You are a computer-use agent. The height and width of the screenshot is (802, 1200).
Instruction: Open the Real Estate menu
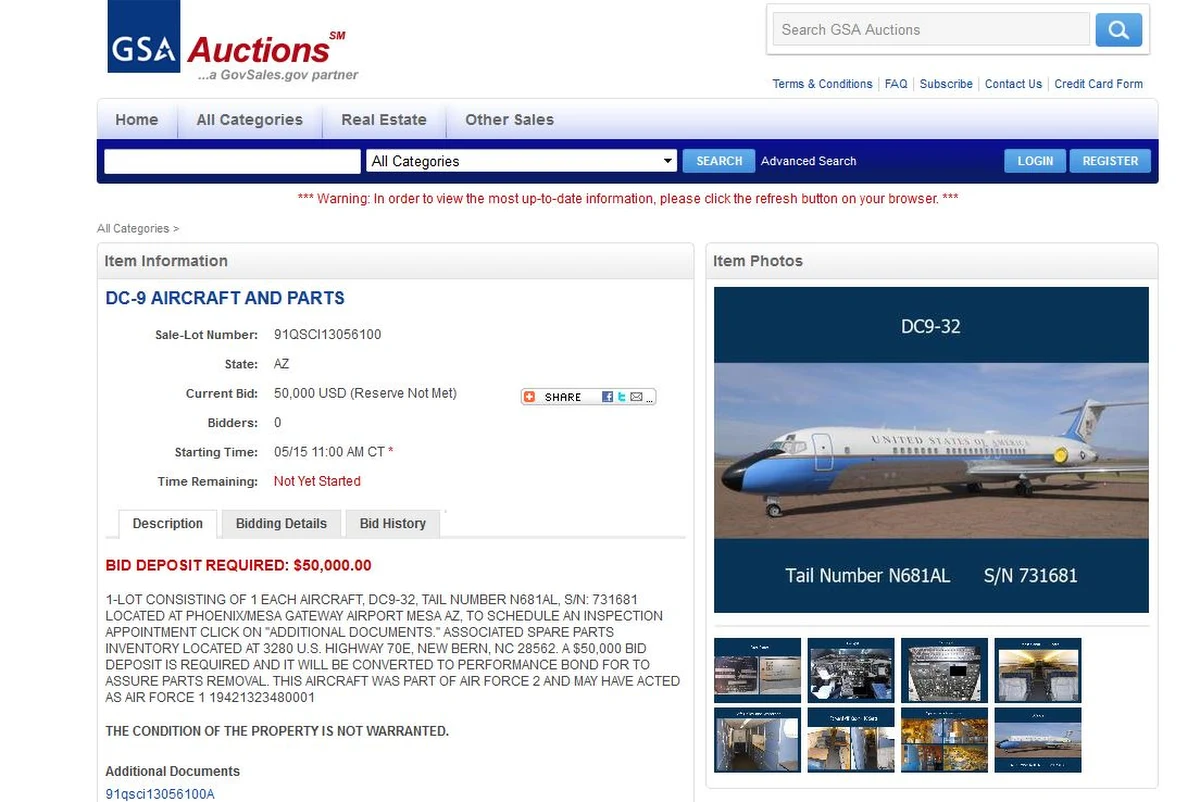384,119
